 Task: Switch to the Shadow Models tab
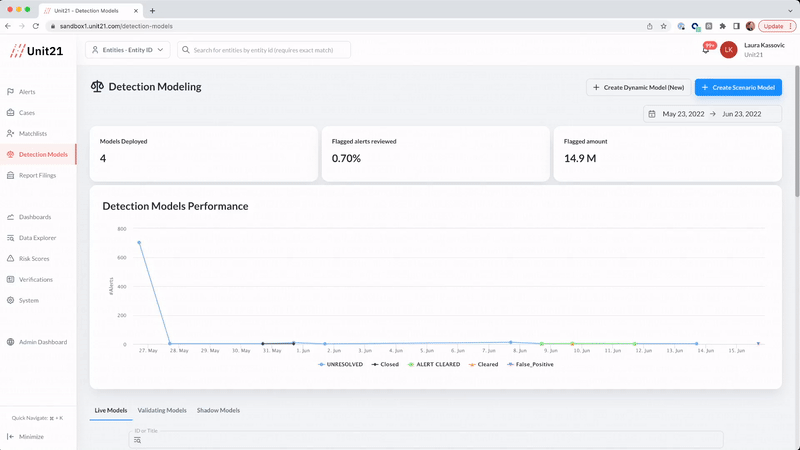click(218, 410)
